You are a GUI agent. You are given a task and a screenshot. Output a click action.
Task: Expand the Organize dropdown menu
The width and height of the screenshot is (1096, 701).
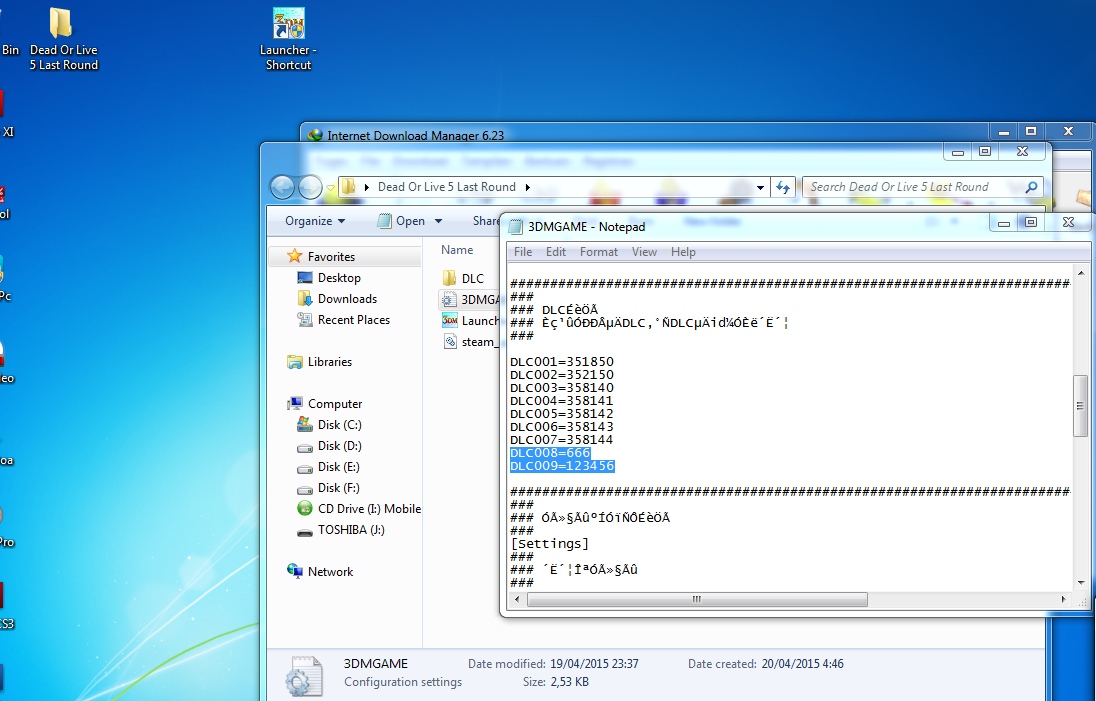315,221
